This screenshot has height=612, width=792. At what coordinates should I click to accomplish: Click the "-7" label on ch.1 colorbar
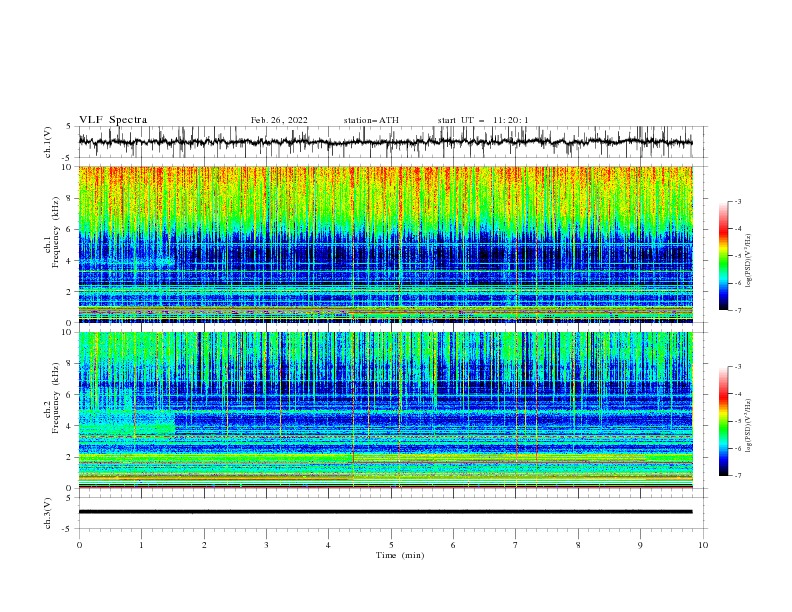(737, 311)
